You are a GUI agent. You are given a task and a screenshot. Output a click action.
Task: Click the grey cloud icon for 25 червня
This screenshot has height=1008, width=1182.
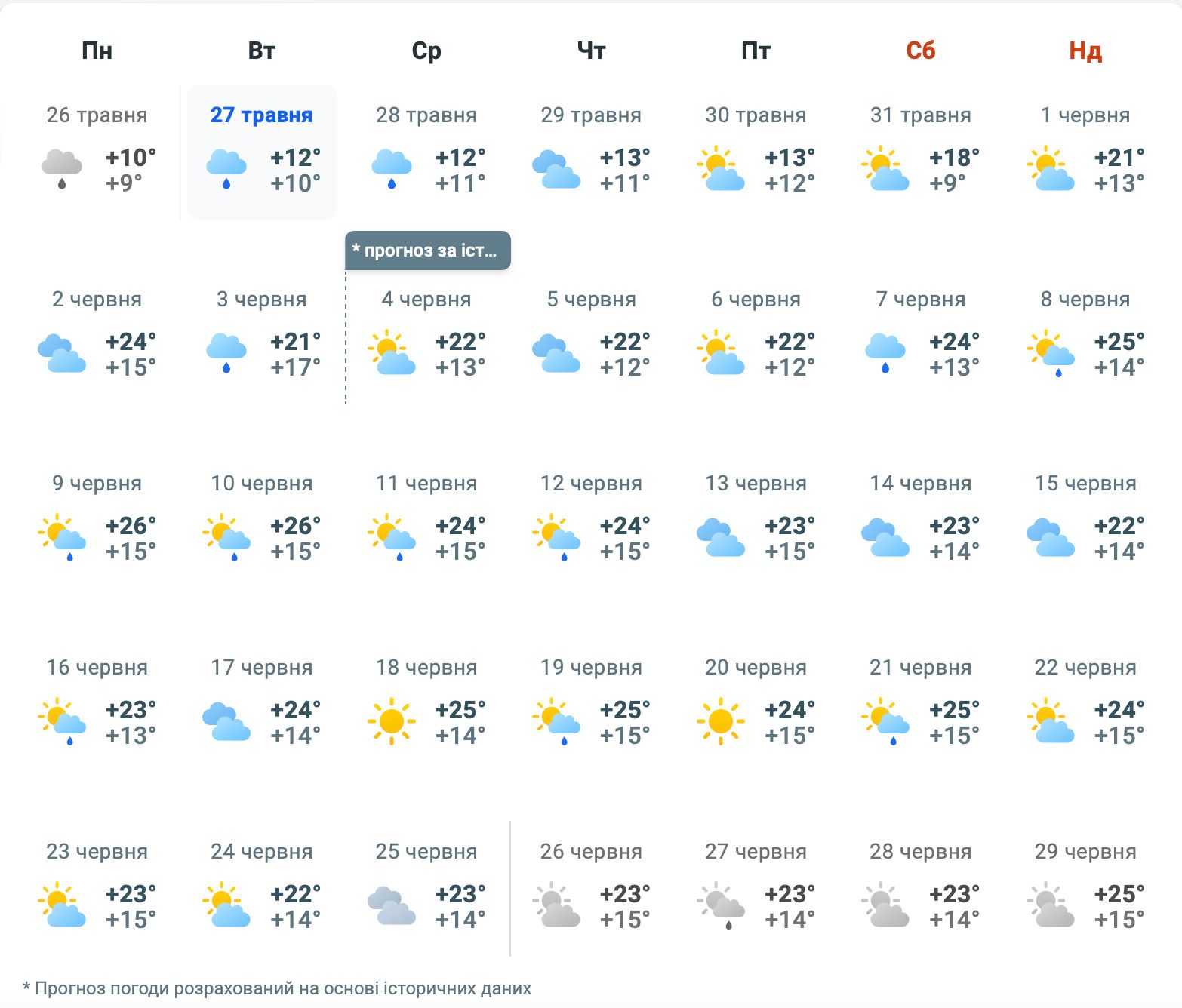392,905
